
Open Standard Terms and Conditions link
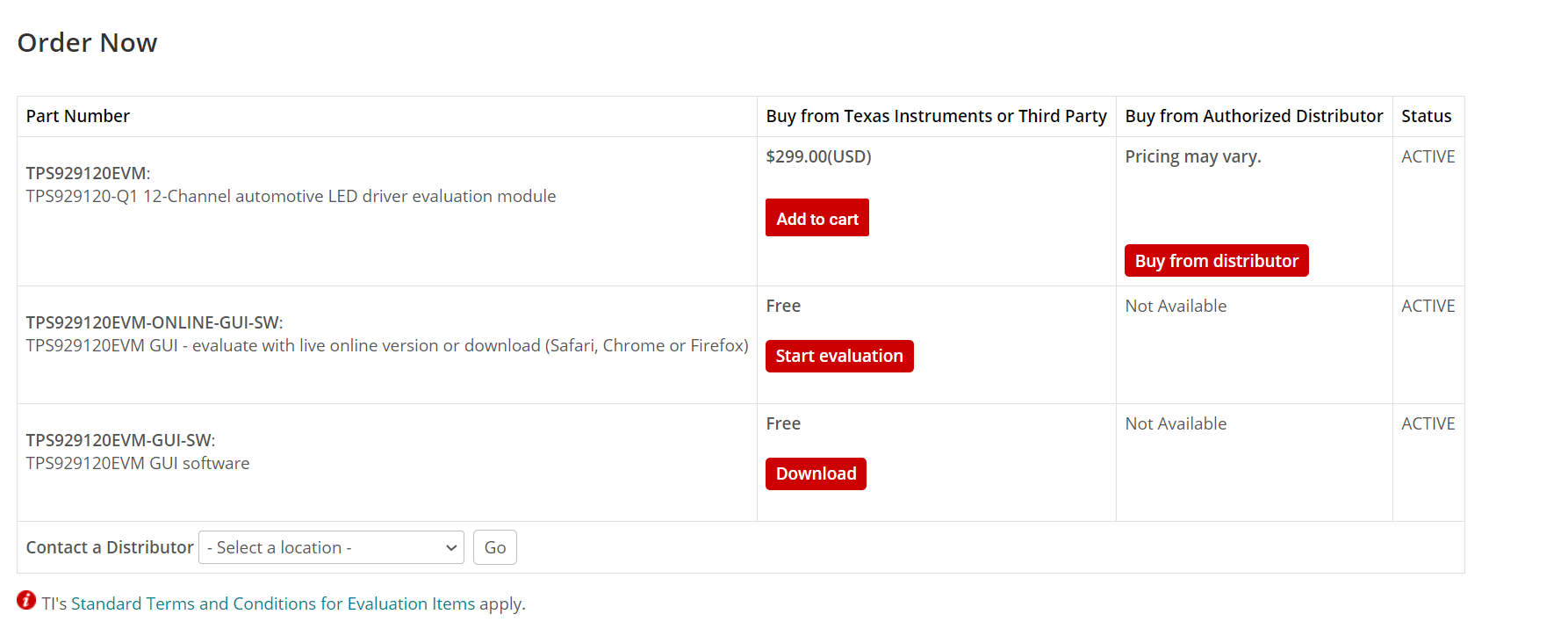(273, 603)
